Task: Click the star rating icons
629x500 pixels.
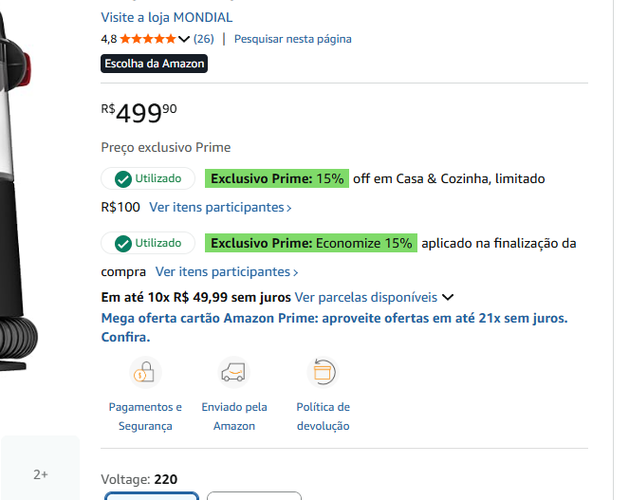Action: [x=148, y=39]
